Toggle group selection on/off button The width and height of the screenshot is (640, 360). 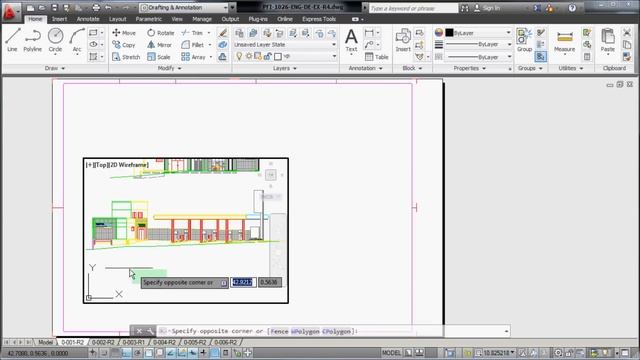540,57
